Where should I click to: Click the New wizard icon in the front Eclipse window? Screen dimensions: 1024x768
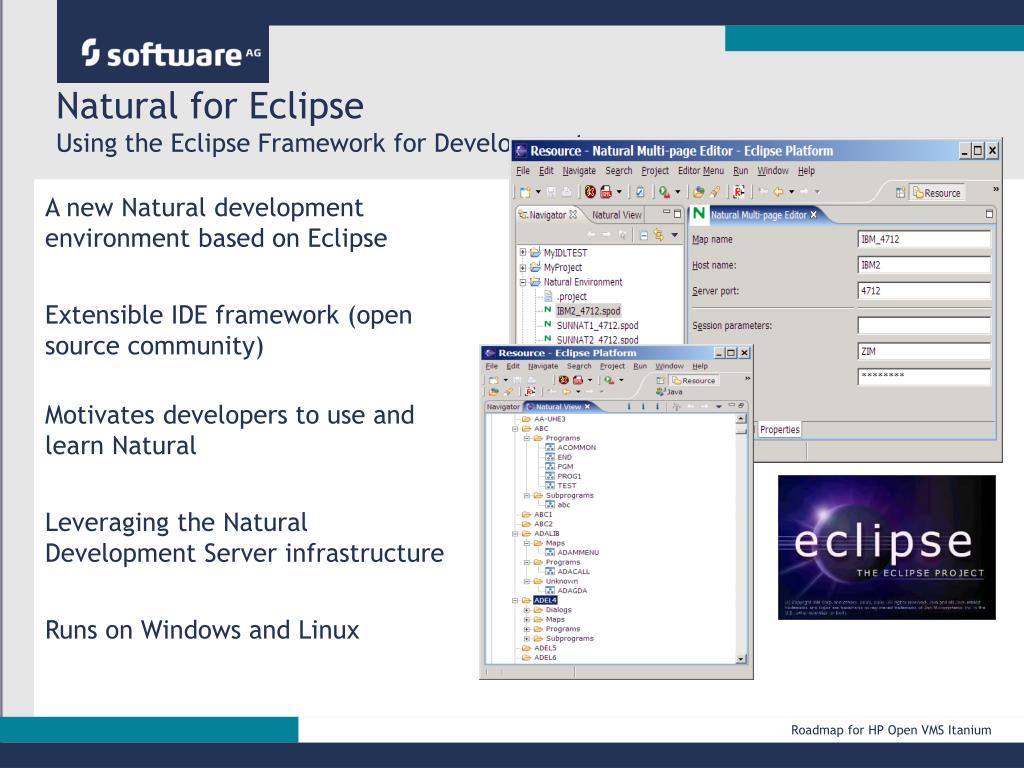493,380
